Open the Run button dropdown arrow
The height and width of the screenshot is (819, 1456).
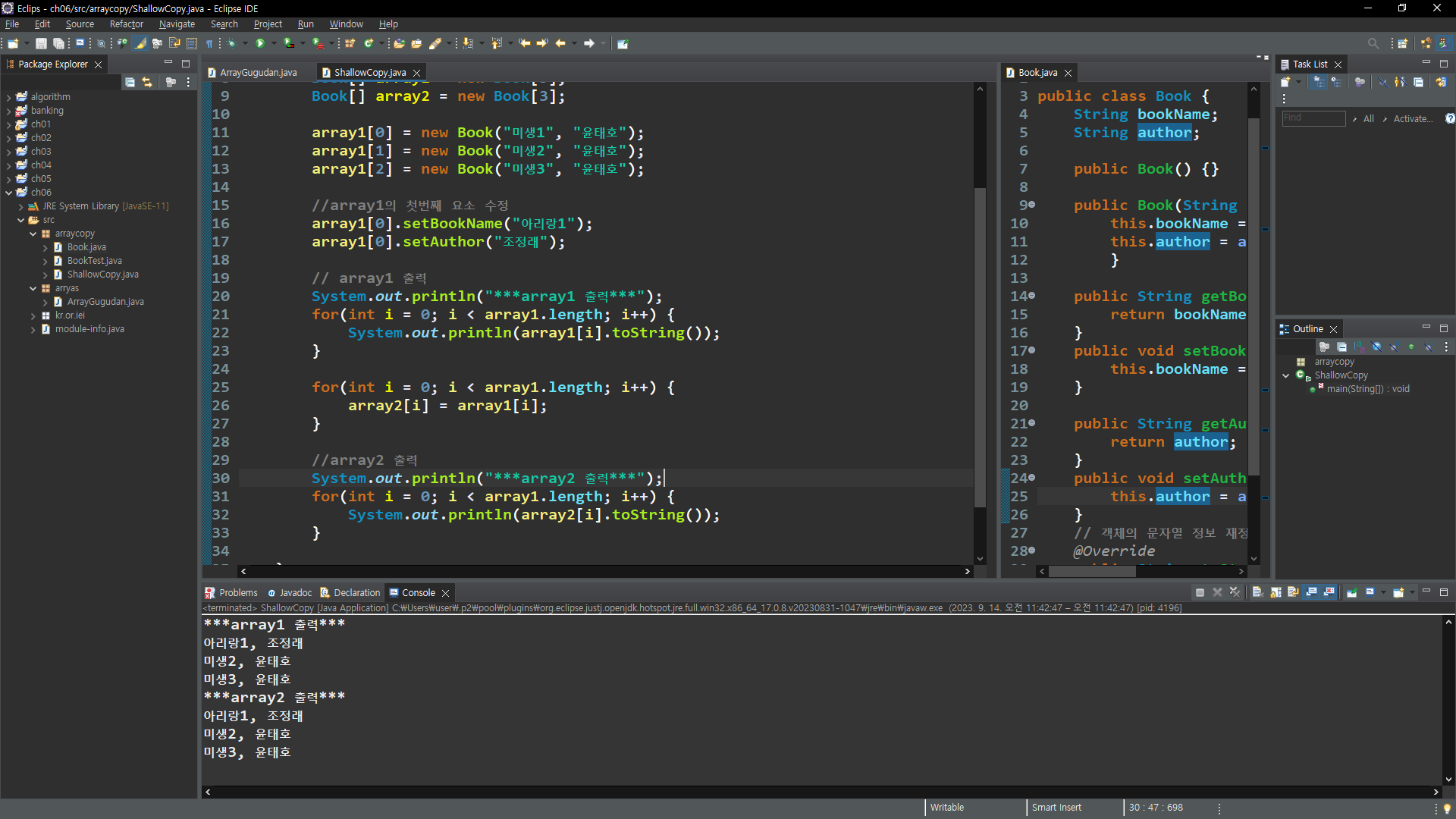click(x=274, y=43)
